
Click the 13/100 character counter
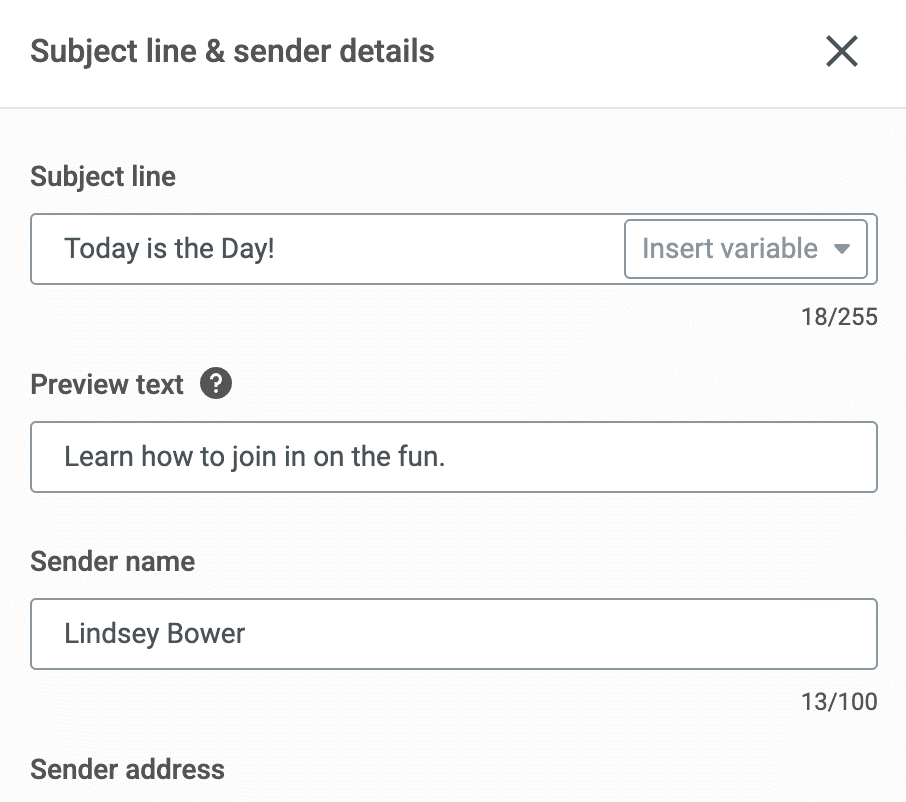839,702
